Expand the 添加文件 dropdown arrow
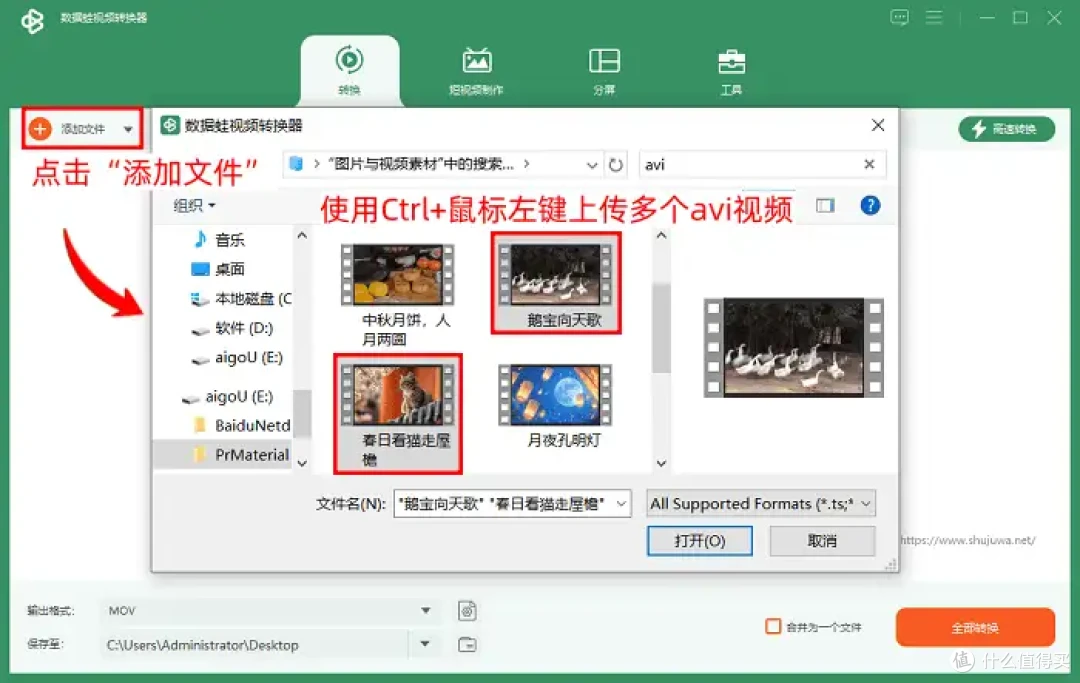This screenshot has height=683, width=1080. tap(128, 129)
